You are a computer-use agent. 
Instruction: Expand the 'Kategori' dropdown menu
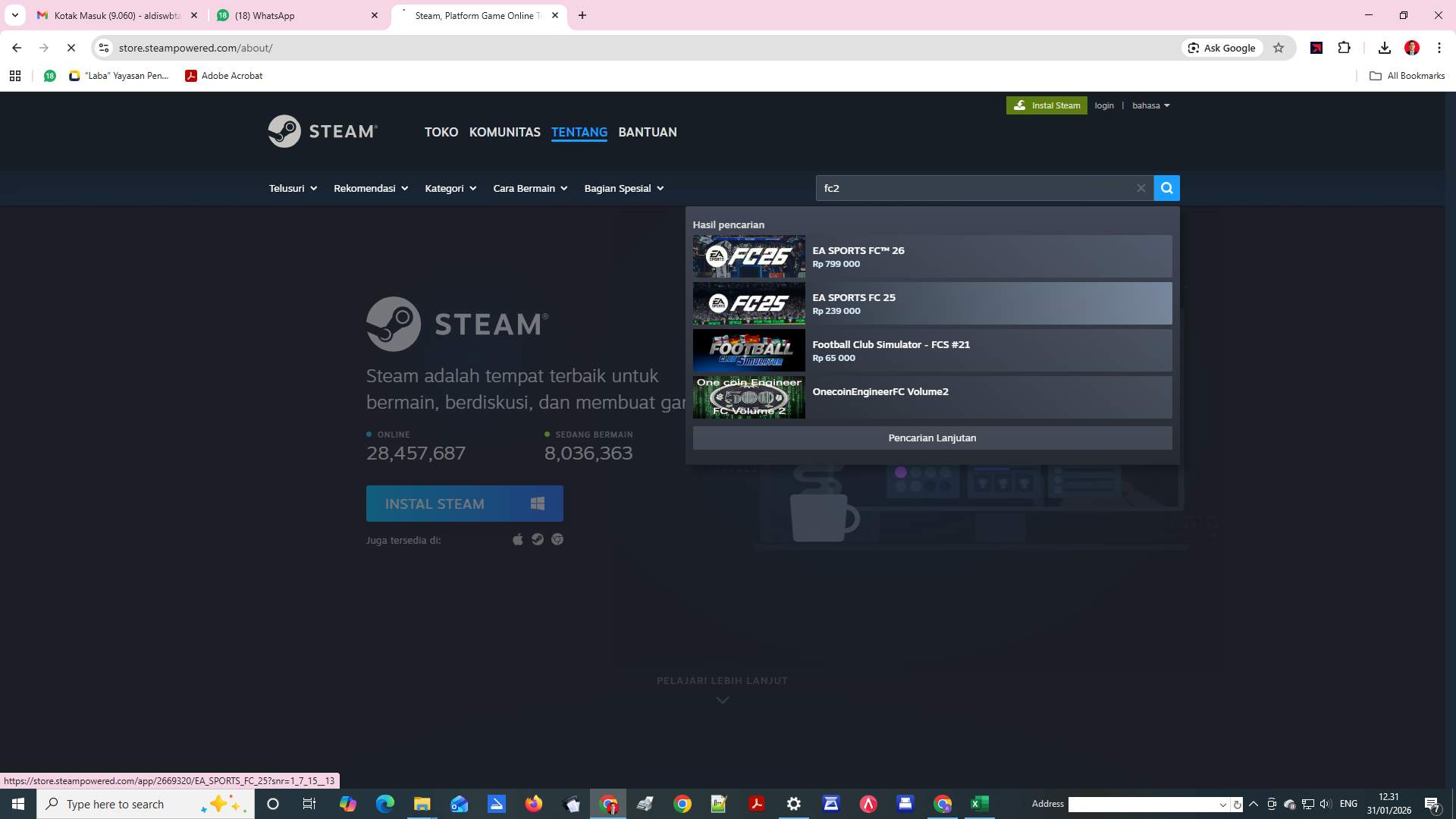tap(450, 188)
